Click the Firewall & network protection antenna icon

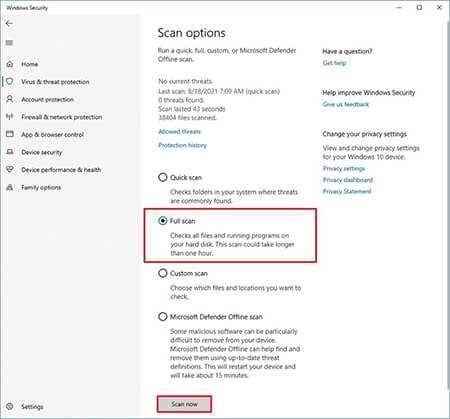pos(10,117)
